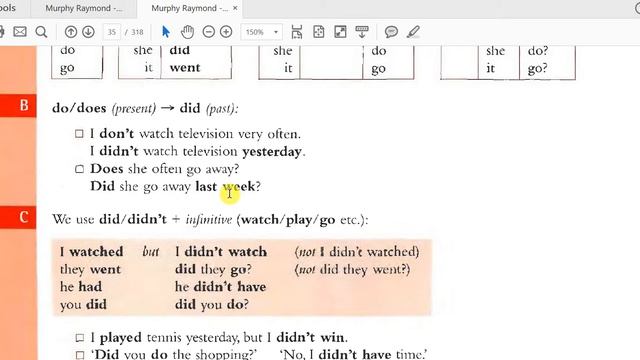Viewport: 640px width, 360px height.
Task: Click the print icon at toolbar edge
Action: click(2, 31)
